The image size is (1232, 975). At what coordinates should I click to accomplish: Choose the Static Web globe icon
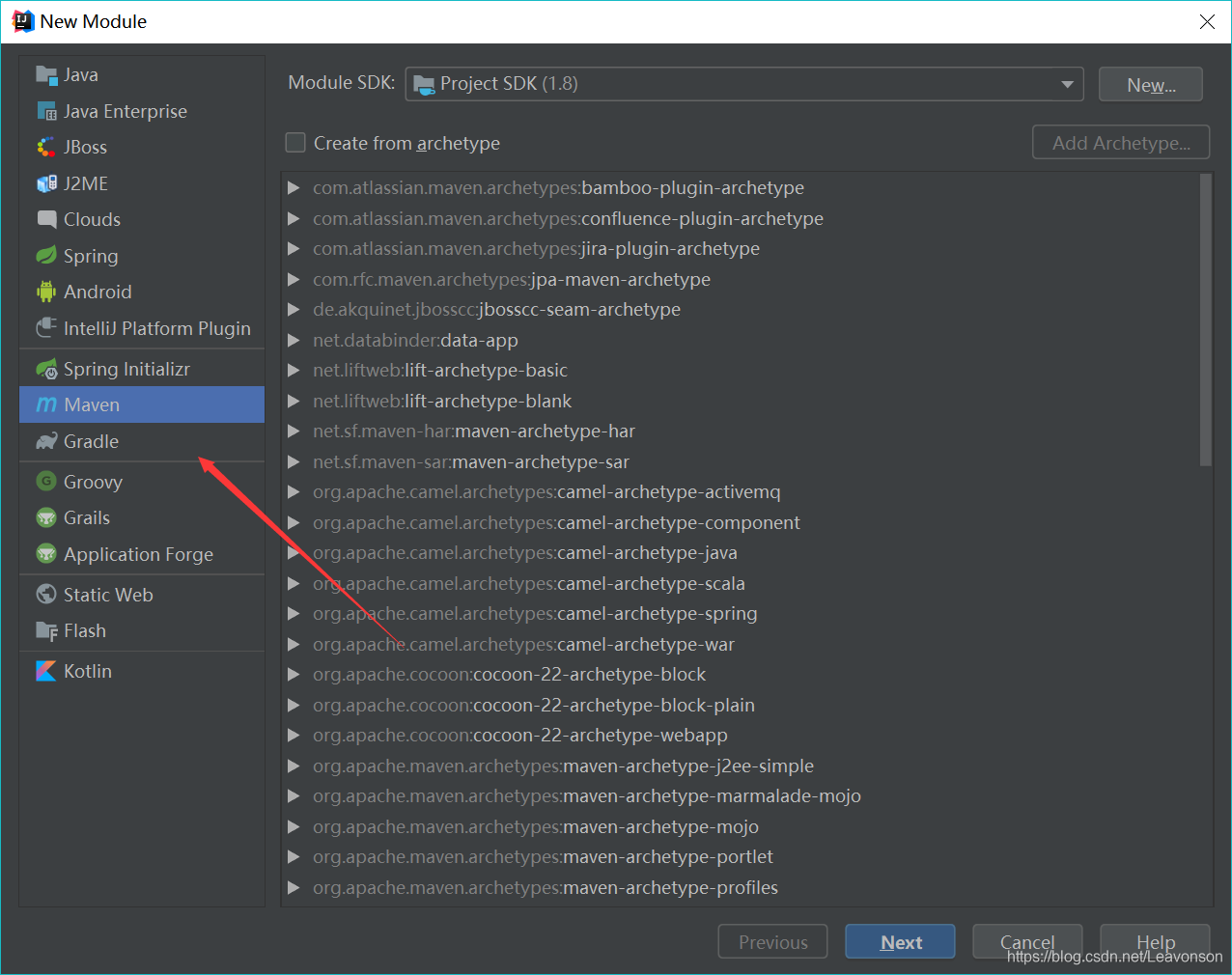click(x=46, y=595)
